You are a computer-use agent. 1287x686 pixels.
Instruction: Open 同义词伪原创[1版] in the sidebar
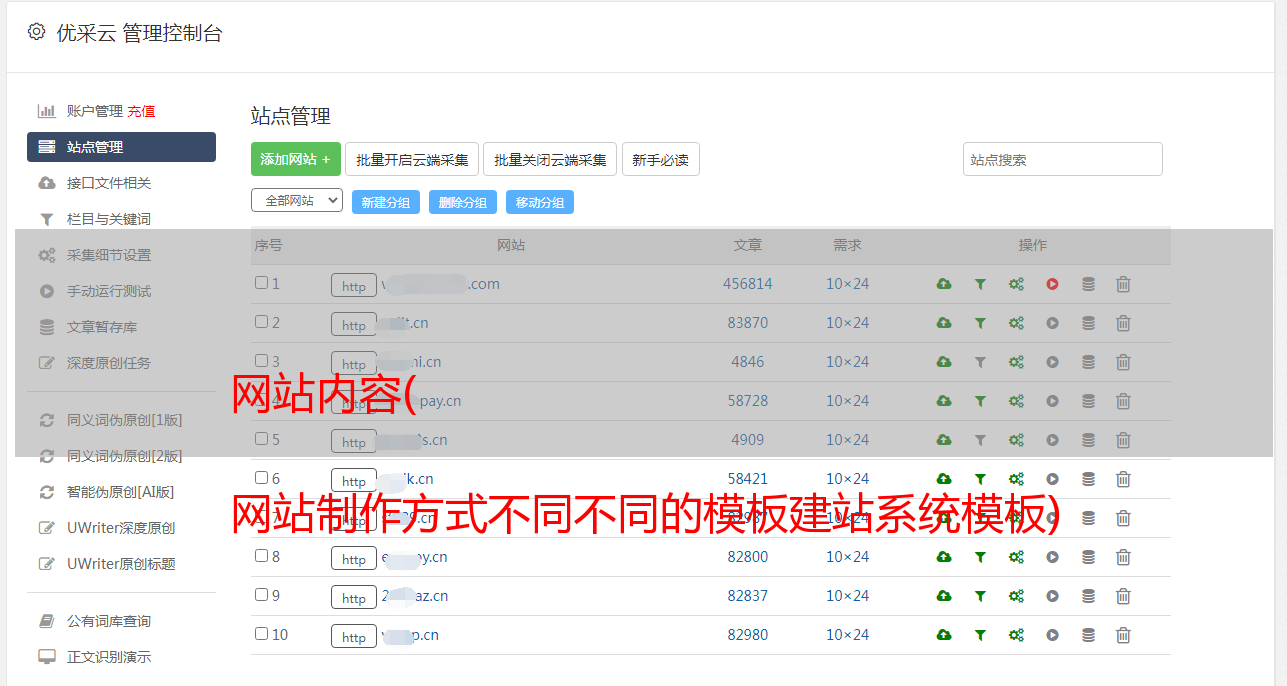125,420
